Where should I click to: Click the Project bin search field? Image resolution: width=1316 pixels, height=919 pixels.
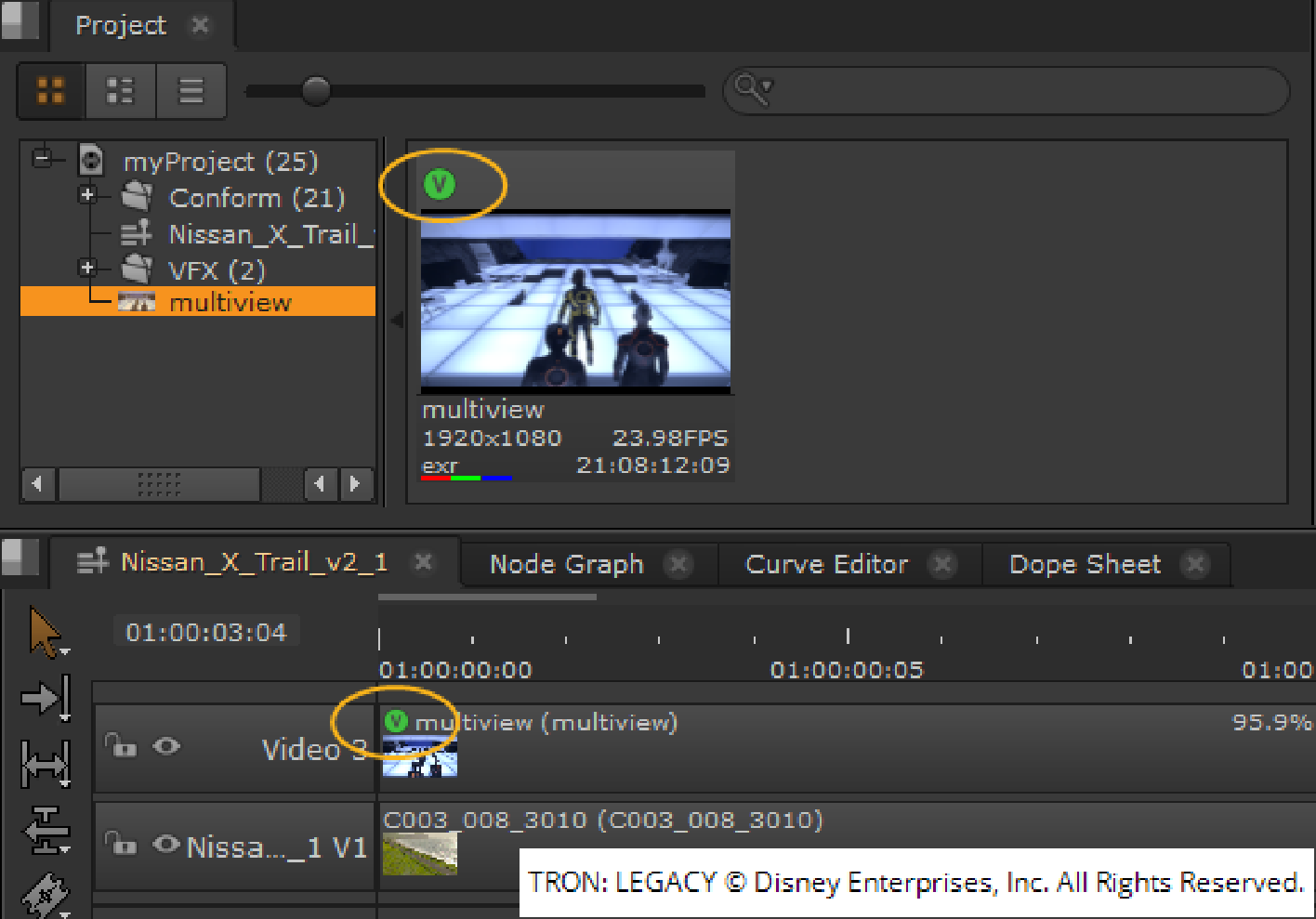1006,90
